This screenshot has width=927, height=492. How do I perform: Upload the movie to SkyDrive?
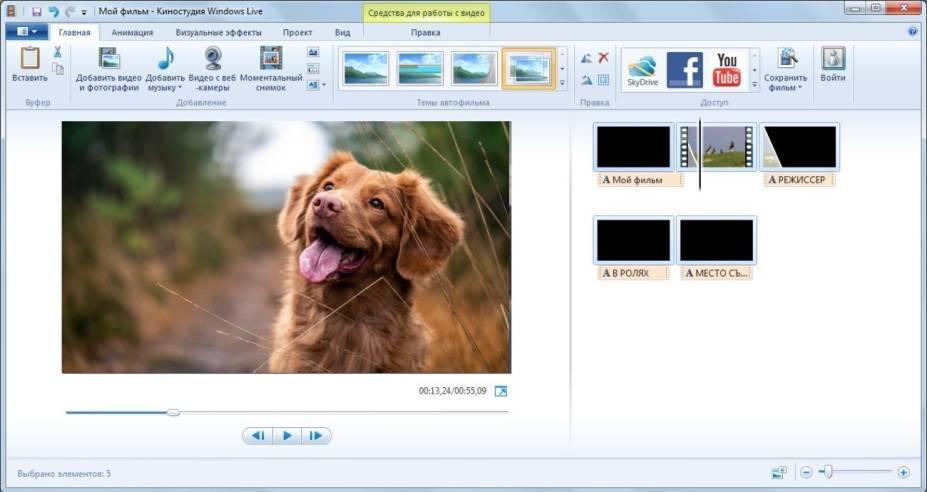(641, 69)
